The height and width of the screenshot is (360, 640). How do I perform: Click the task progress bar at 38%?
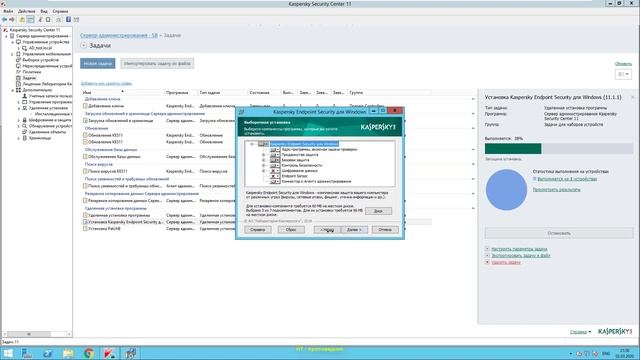click(x=559, y=149)
